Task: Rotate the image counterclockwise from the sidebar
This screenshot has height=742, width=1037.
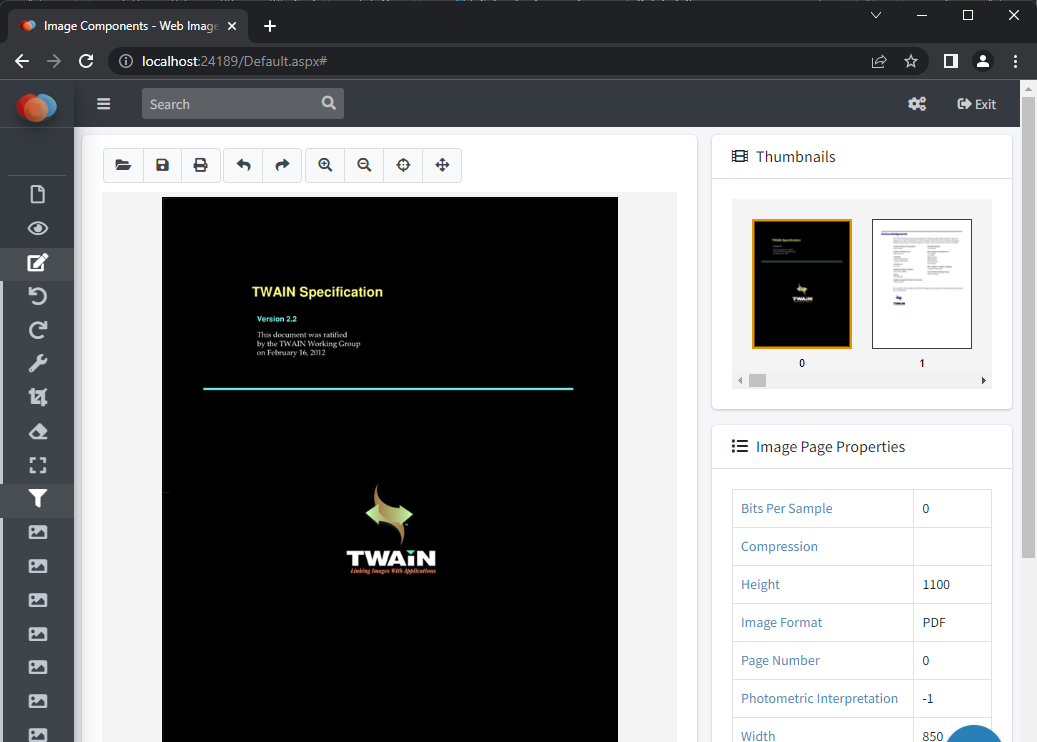Action: coord(38,296)
